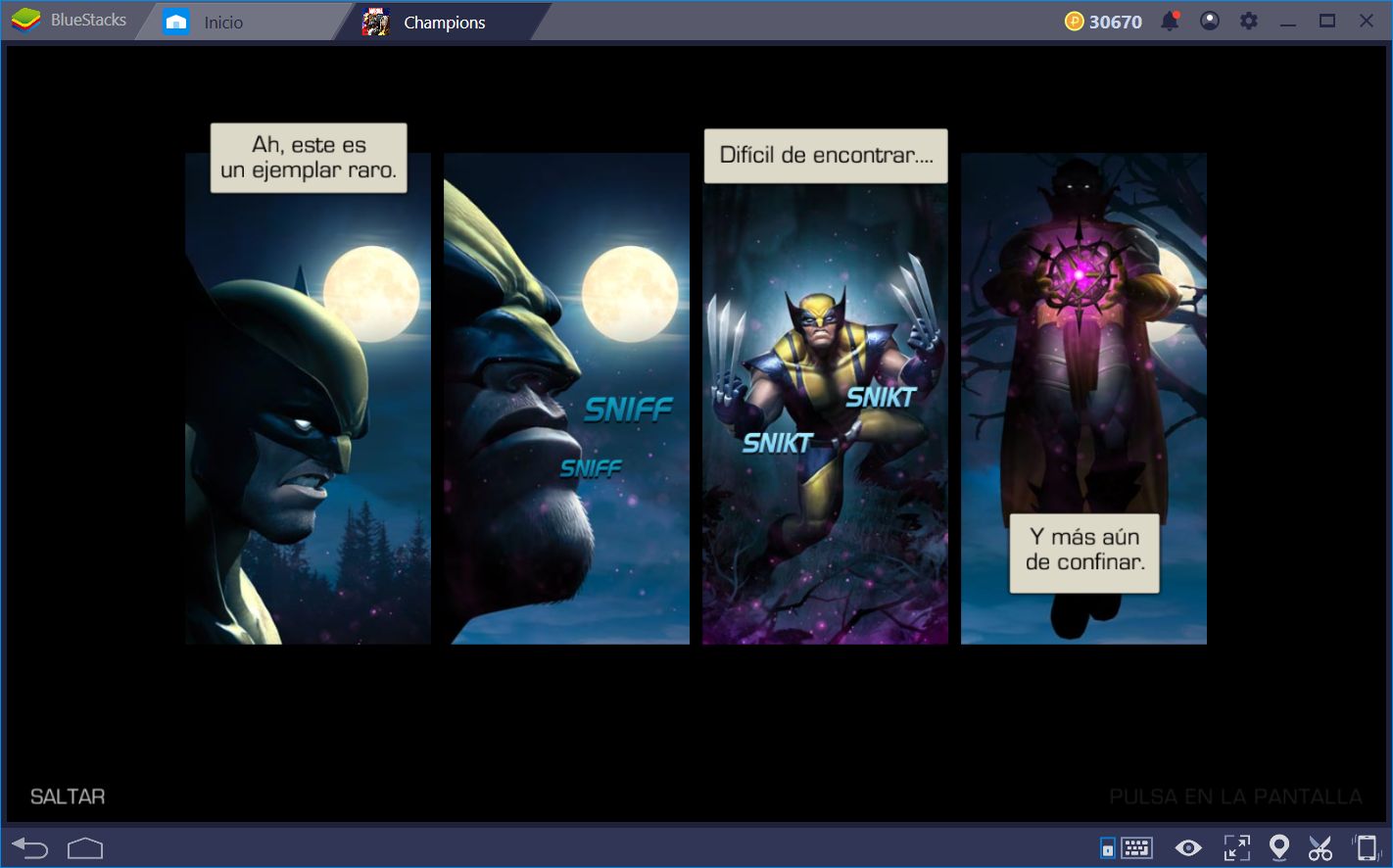
Task: Click 'Ah, este es un ejemplar raro' bubble
Action: (x=309, y=158)
